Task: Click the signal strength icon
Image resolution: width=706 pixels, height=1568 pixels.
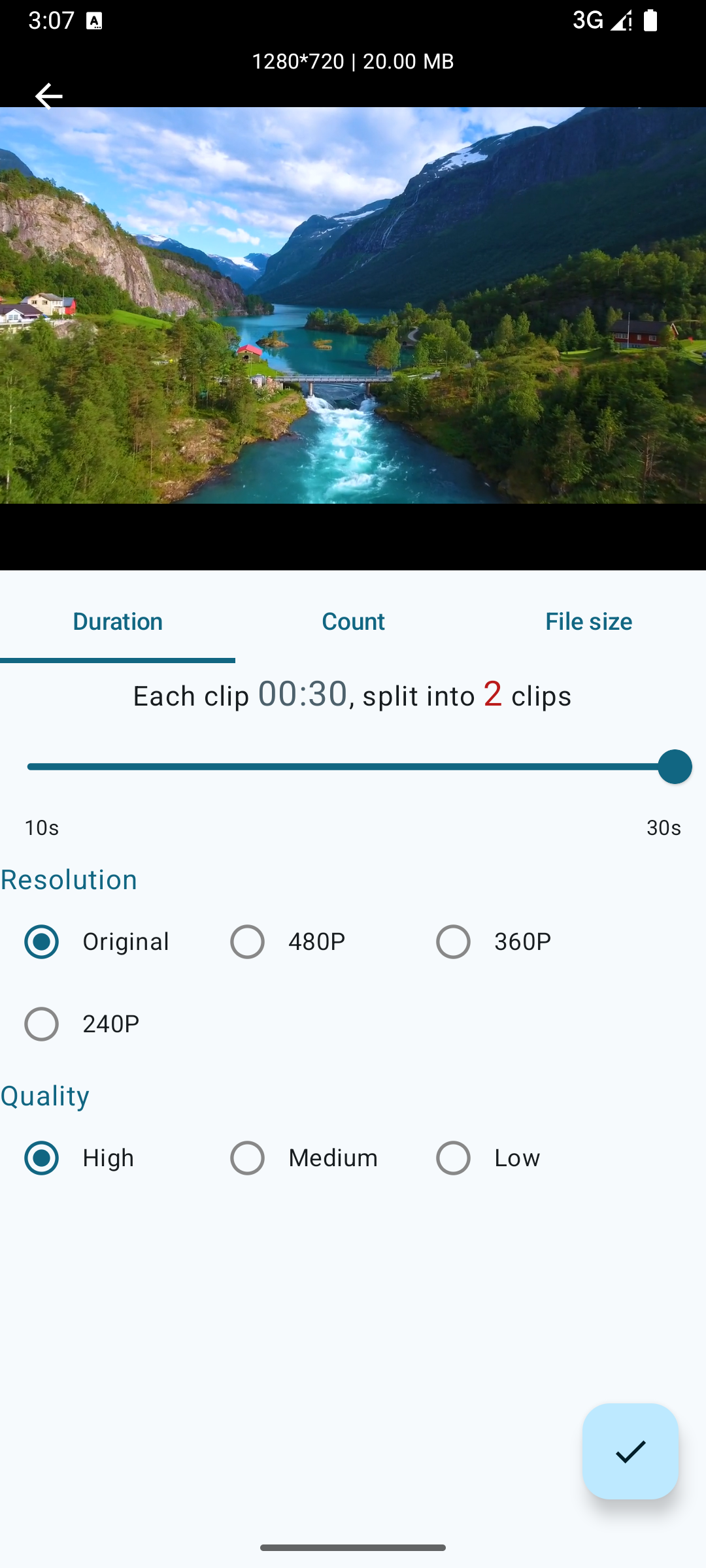Action: pos(620,21)
